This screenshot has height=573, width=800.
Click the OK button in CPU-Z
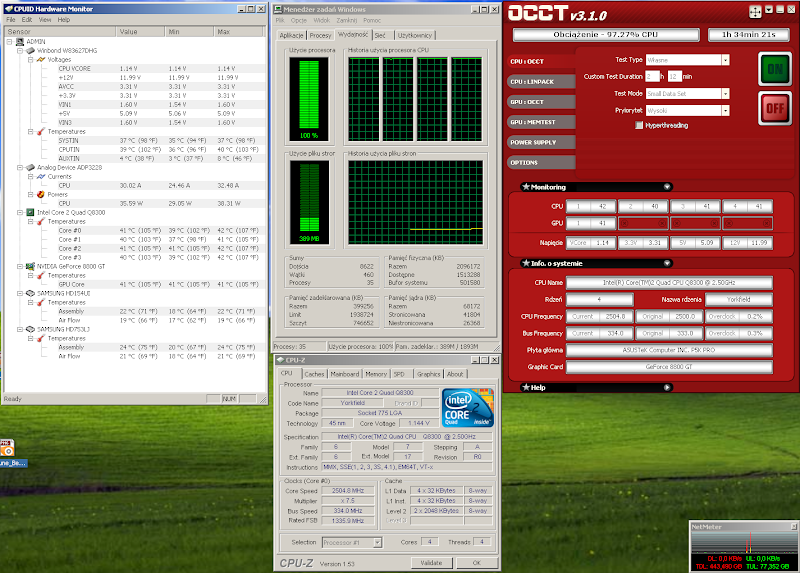click(477, 563)
